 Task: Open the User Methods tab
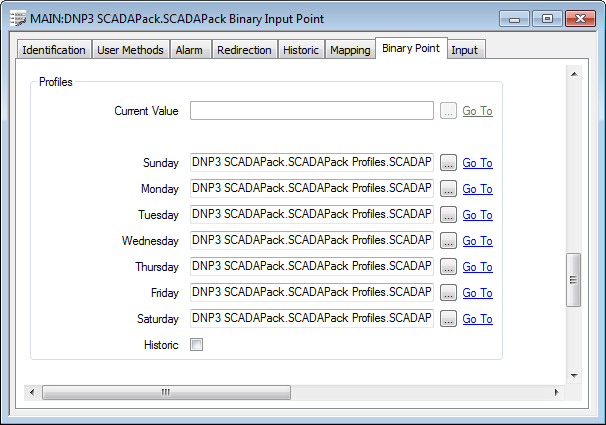click(130, 50)
